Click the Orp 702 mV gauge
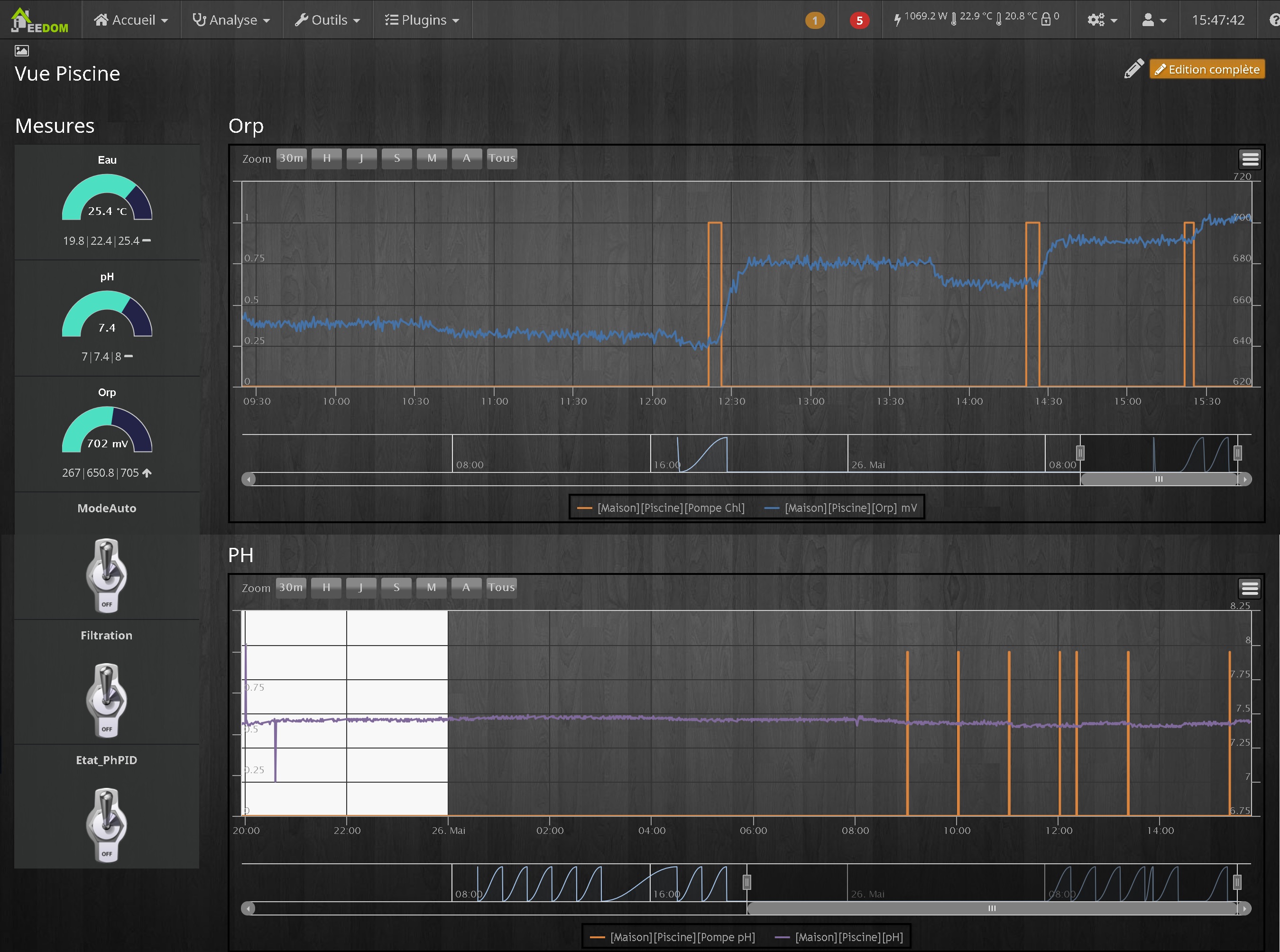Viewport: 1280px width, 952px height. (107, 430)
